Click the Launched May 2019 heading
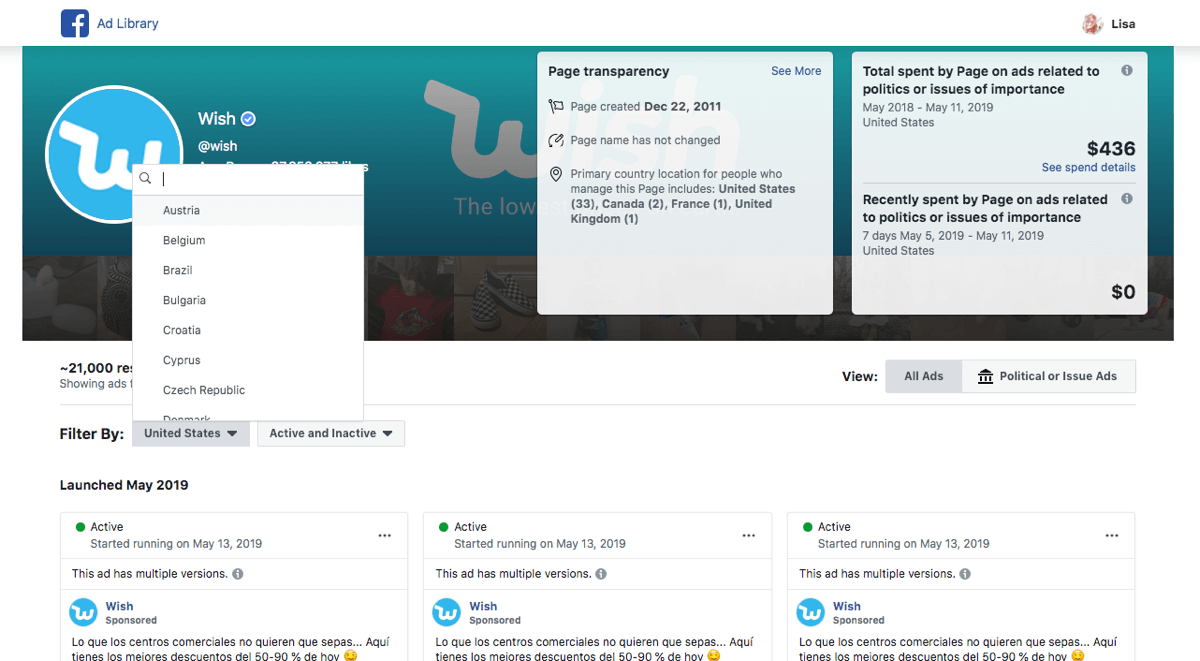 (x=124, y=485)
